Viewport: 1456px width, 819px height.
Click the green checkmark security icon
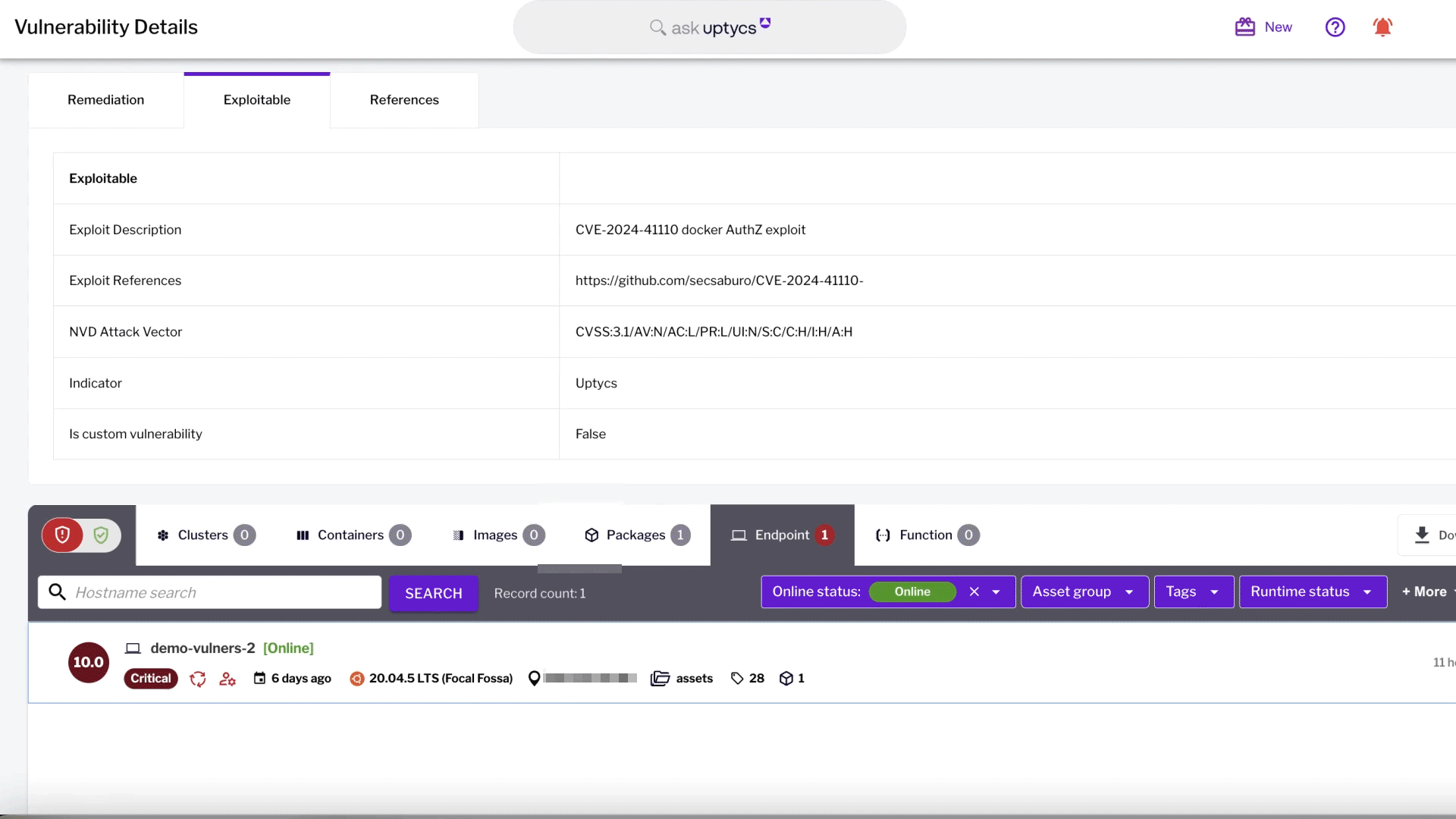pos(101,535)
